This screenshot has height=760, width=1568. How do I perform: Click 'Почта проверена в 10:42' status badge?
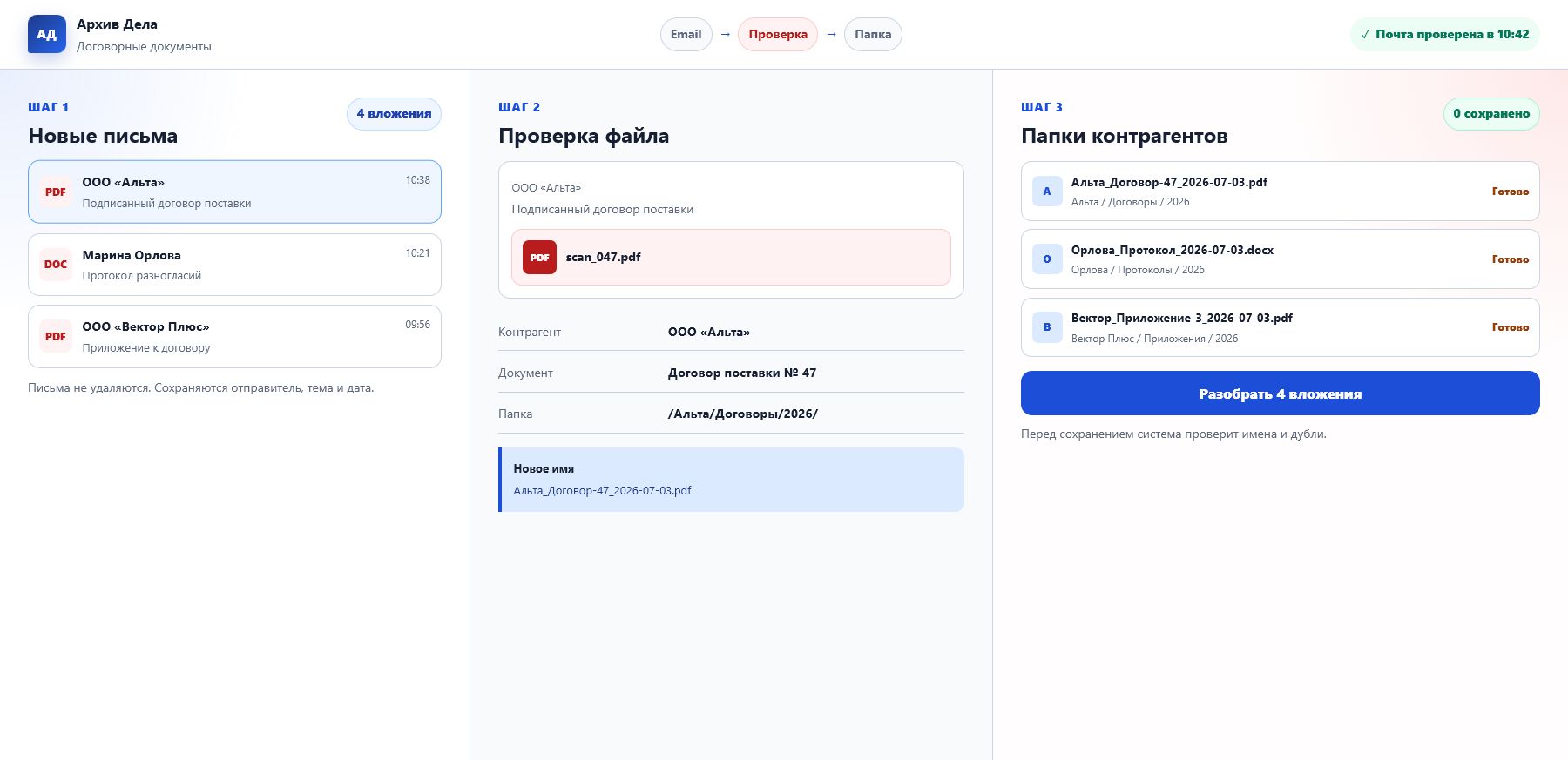(x=1445, y=35)
